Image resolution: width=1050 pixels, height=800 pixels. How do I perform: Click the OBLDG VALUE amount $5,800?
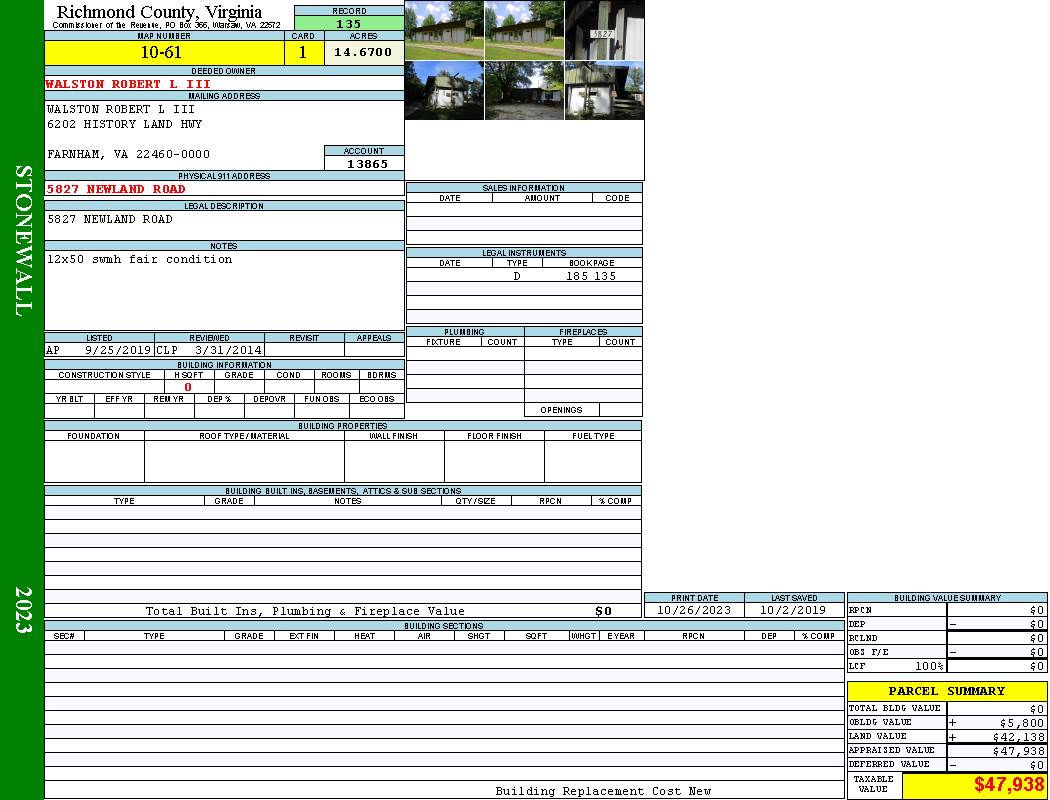1022,723
